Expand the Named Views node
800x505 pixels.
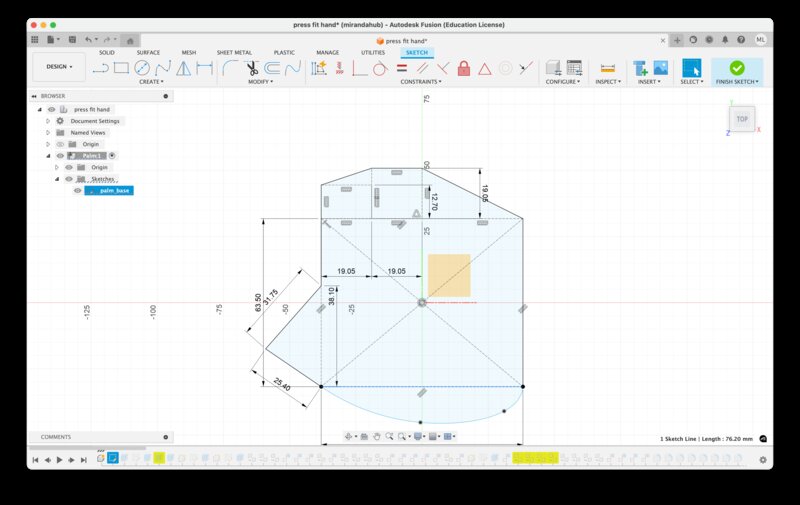pyautogui.click(x=47, y=132)
